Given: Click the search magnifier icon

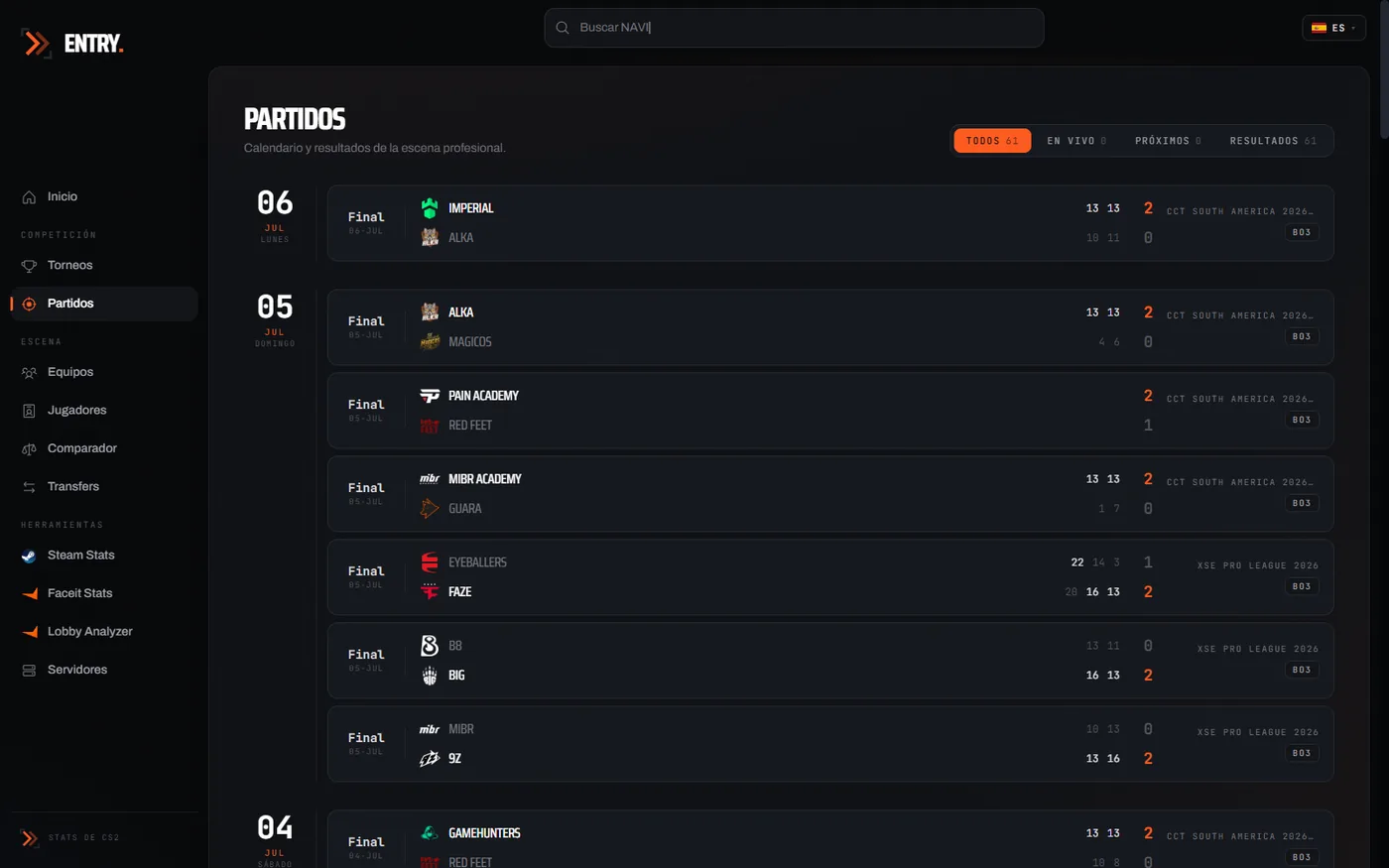Looking at the screenshot, I should [x=563, y=28].
